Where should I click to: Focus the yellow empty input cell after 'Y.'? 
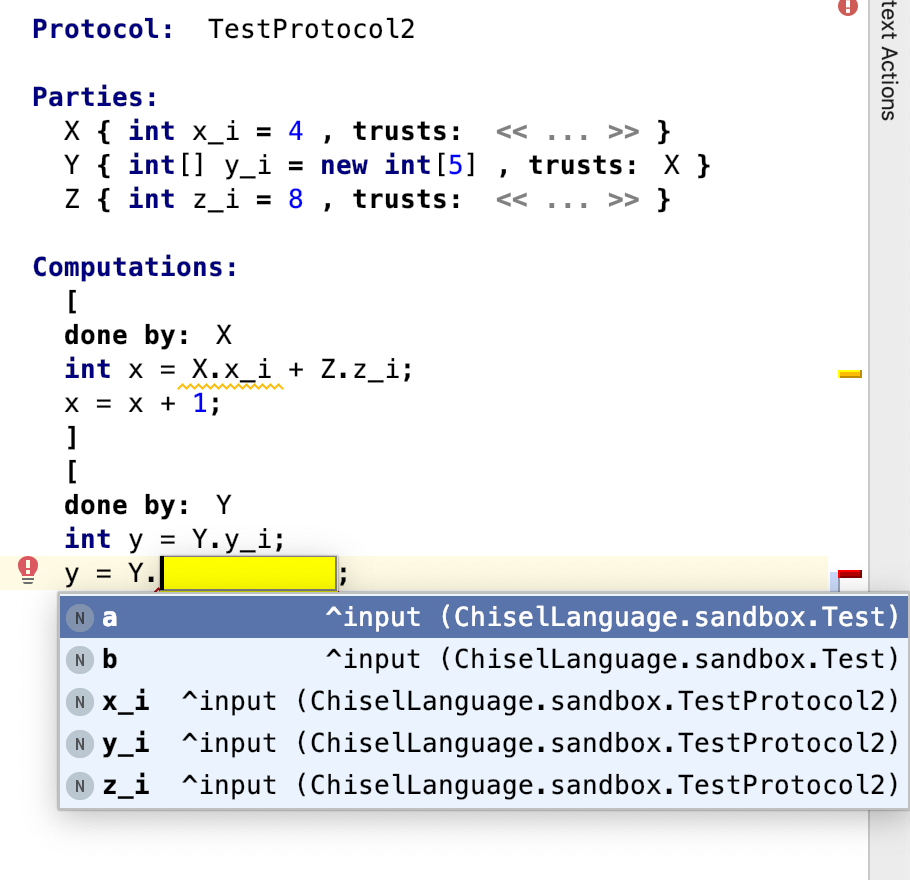tap(248, 574)
